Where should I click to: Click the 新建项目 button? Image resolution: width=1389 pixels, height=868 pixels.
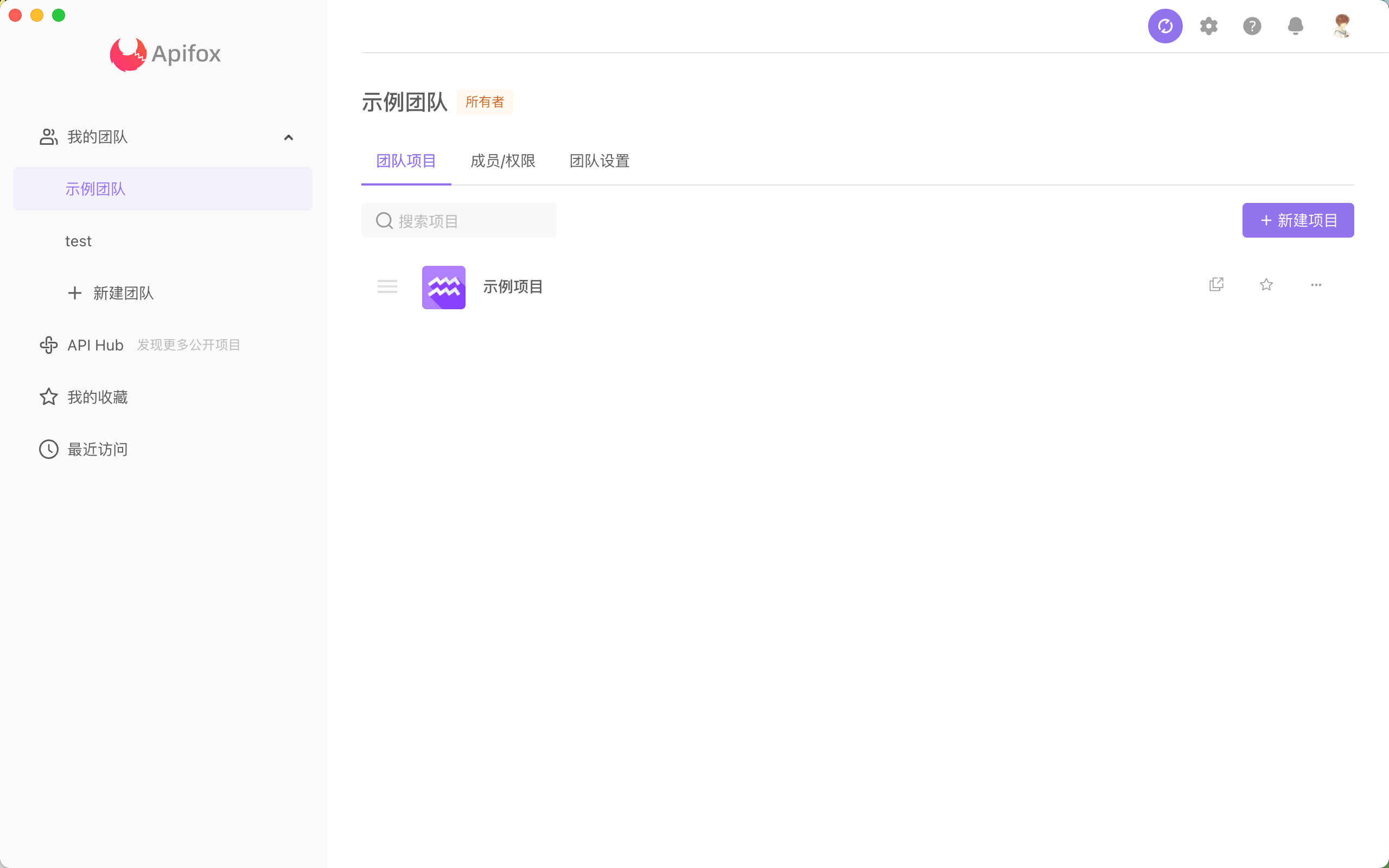1298,220
